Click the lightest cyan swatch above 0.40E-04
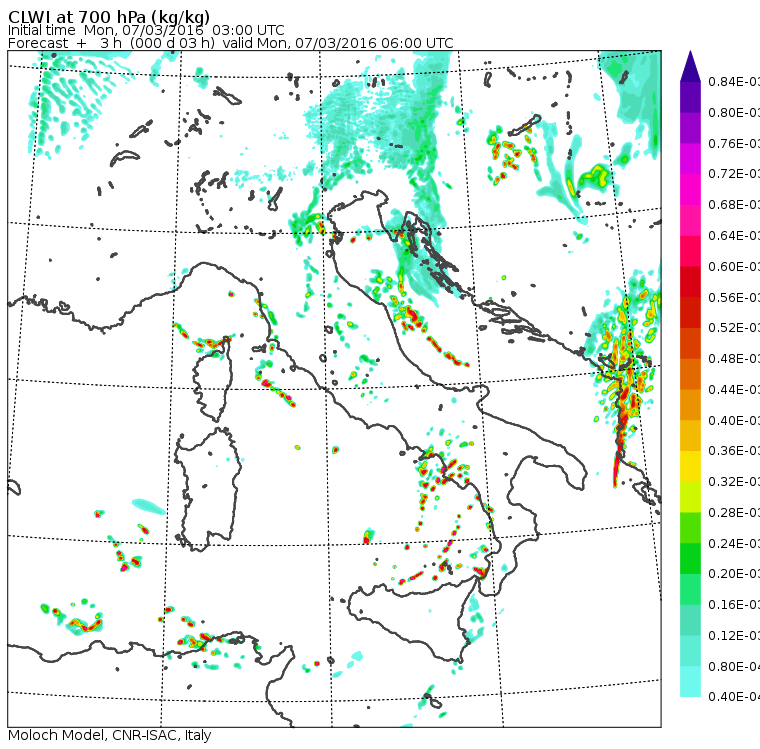This screenshot has height=749, width=760. click(x=690, y=681)
